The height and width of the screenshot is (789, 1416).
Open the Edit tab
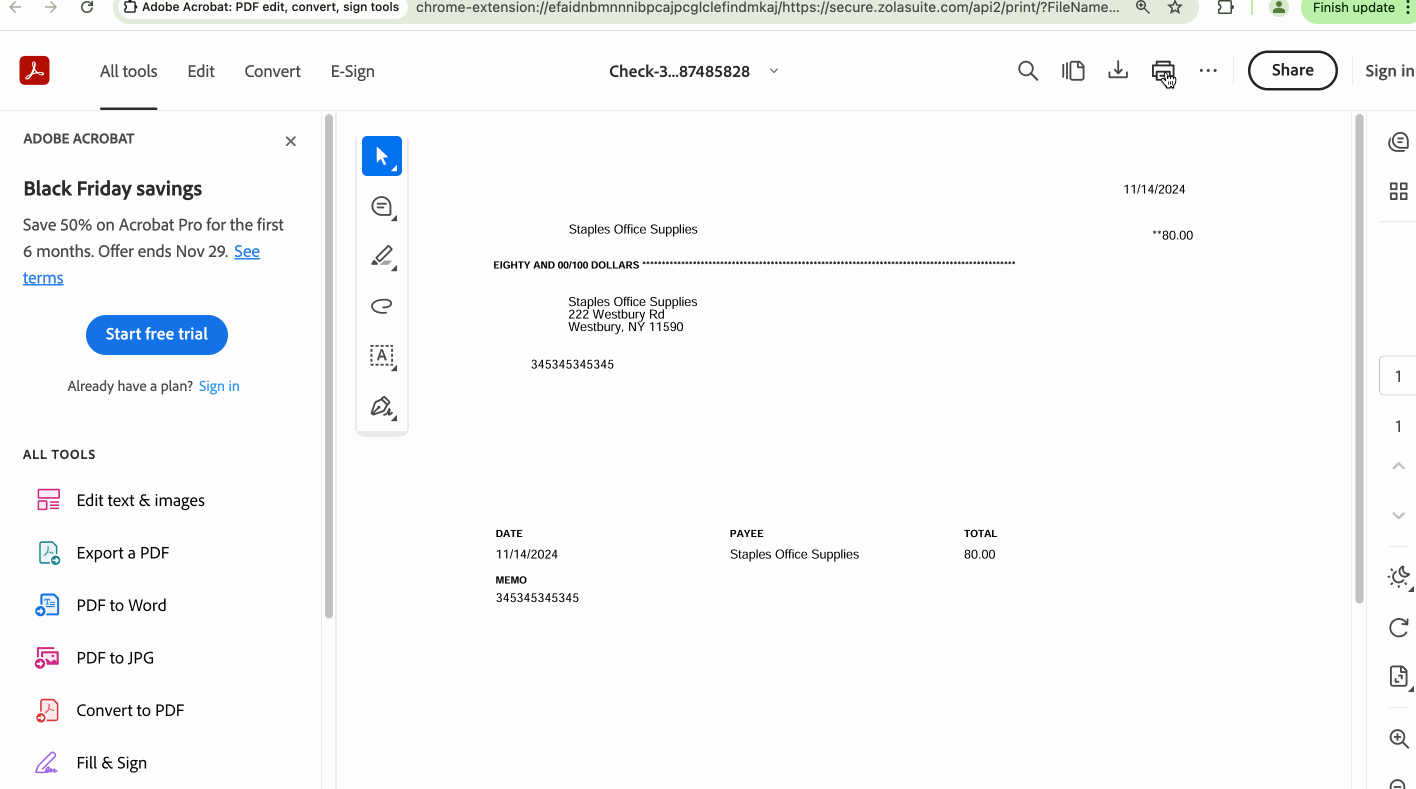click(x=201, y=71)
